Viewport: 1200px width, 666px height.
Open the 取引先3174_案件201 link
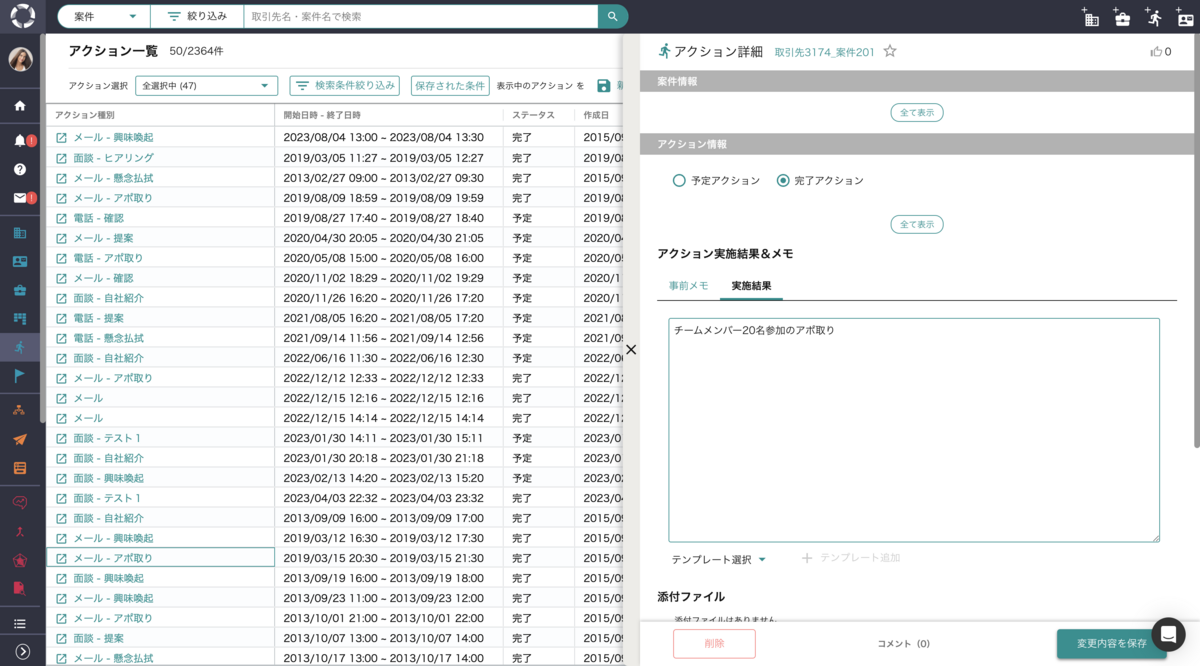[824, 52]
